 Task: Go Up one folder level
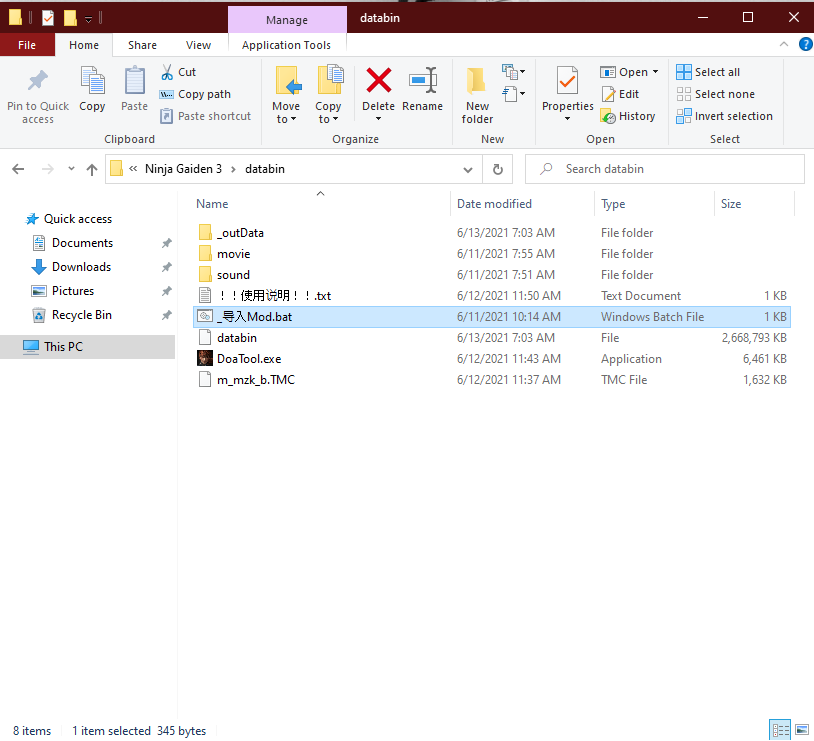tap(92, 169)
